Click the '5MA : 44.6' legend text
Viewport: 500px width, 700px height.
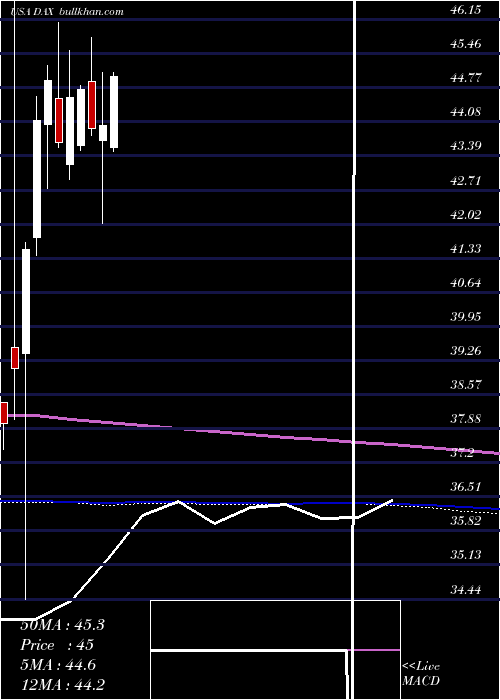[x=59, y=665]
